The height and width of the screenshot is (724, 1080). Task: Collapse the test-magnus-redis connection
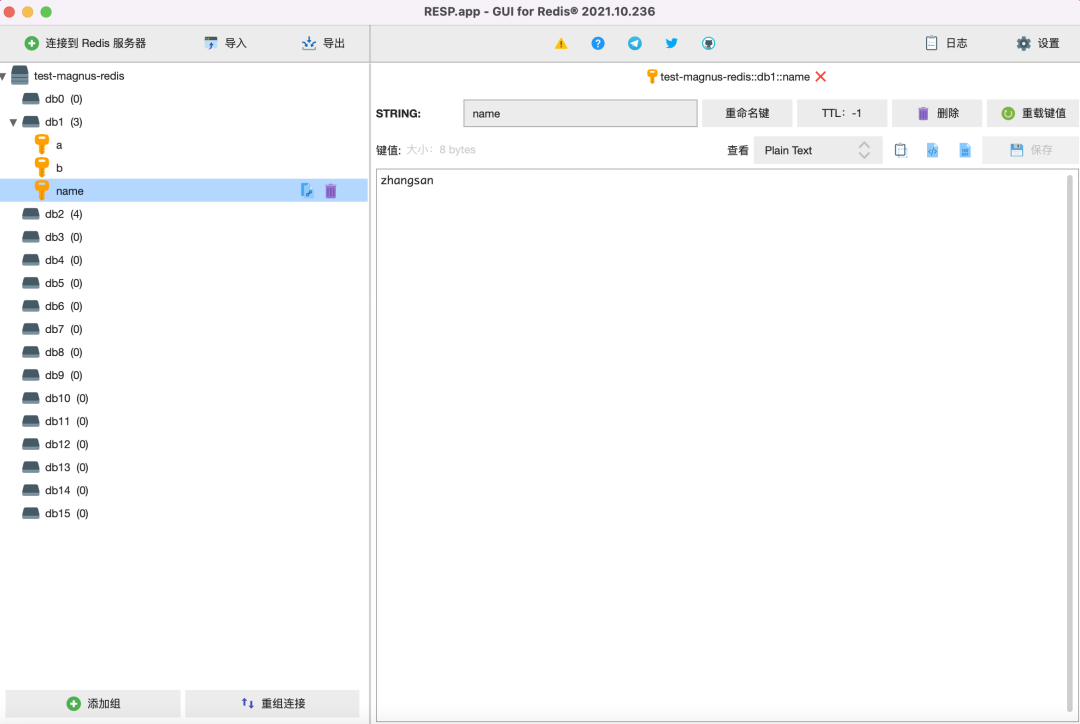[x=4, y=76]
